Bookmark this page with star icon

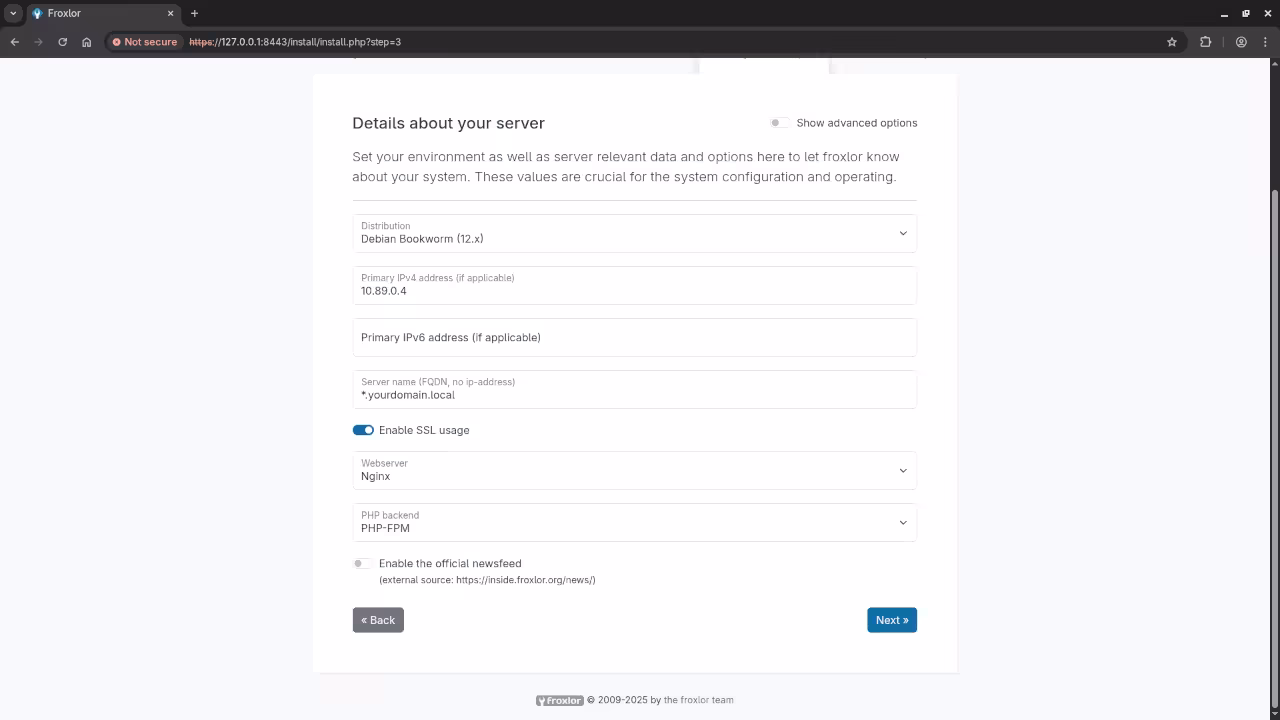pos(1172,42)
